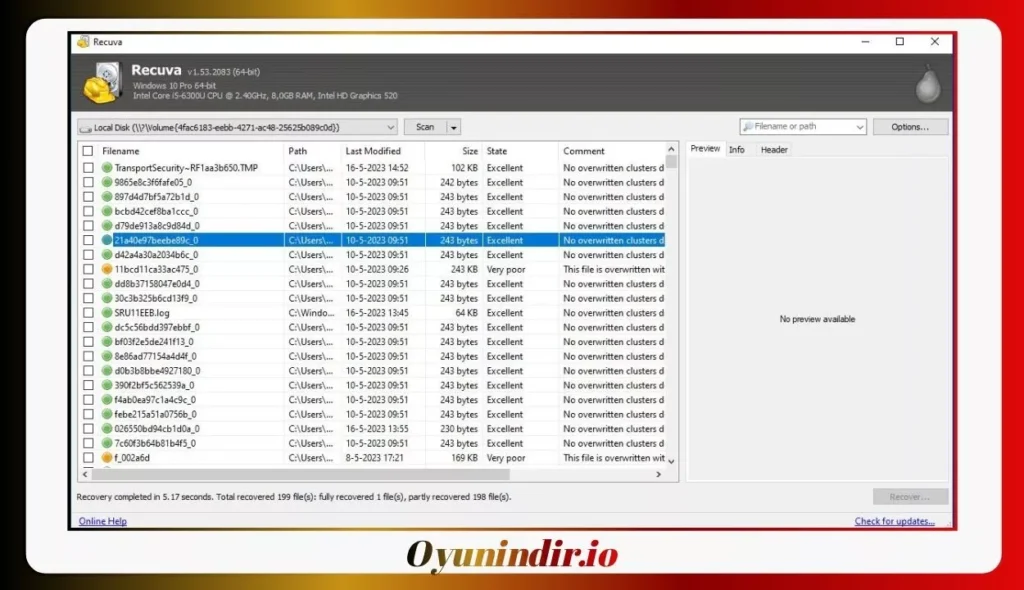Open the Options dialog

(x=910, y=127)
